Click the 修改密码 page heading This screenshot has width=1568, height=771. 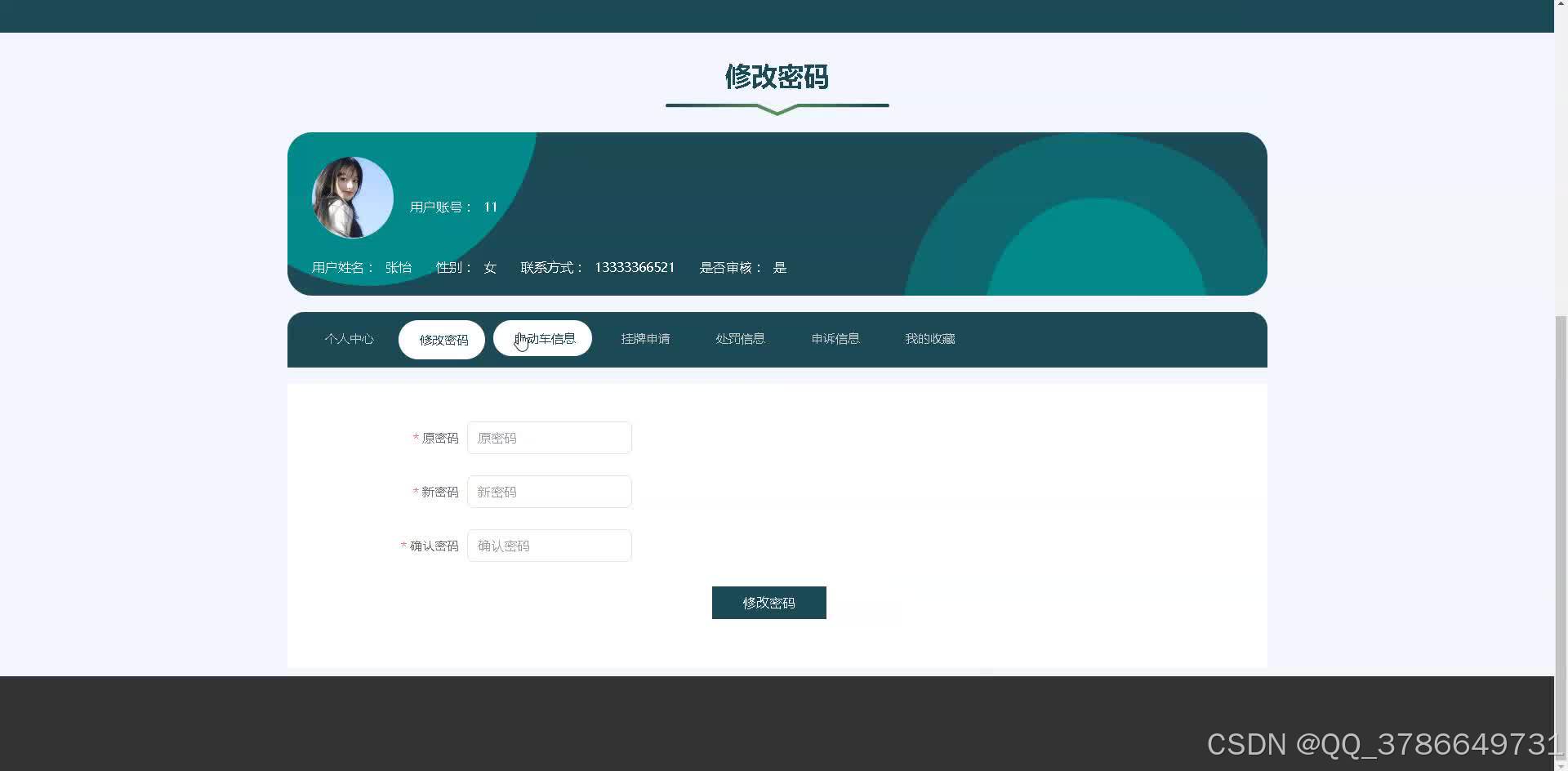(x=776, y=78)
